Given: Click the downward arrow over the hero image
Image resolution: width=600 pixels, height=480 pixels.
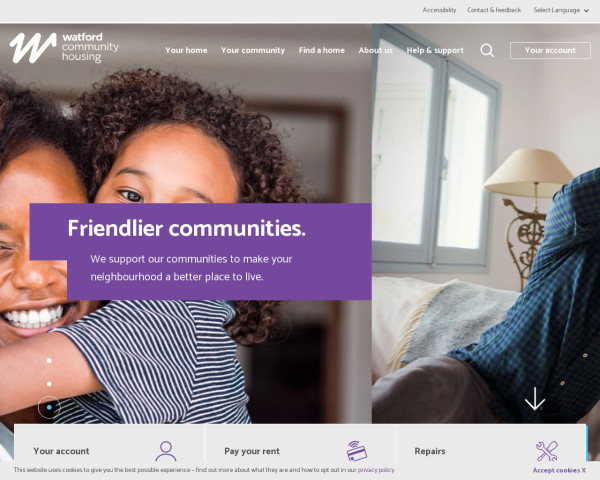Looking at the screenshot, I should click(535, 399).
